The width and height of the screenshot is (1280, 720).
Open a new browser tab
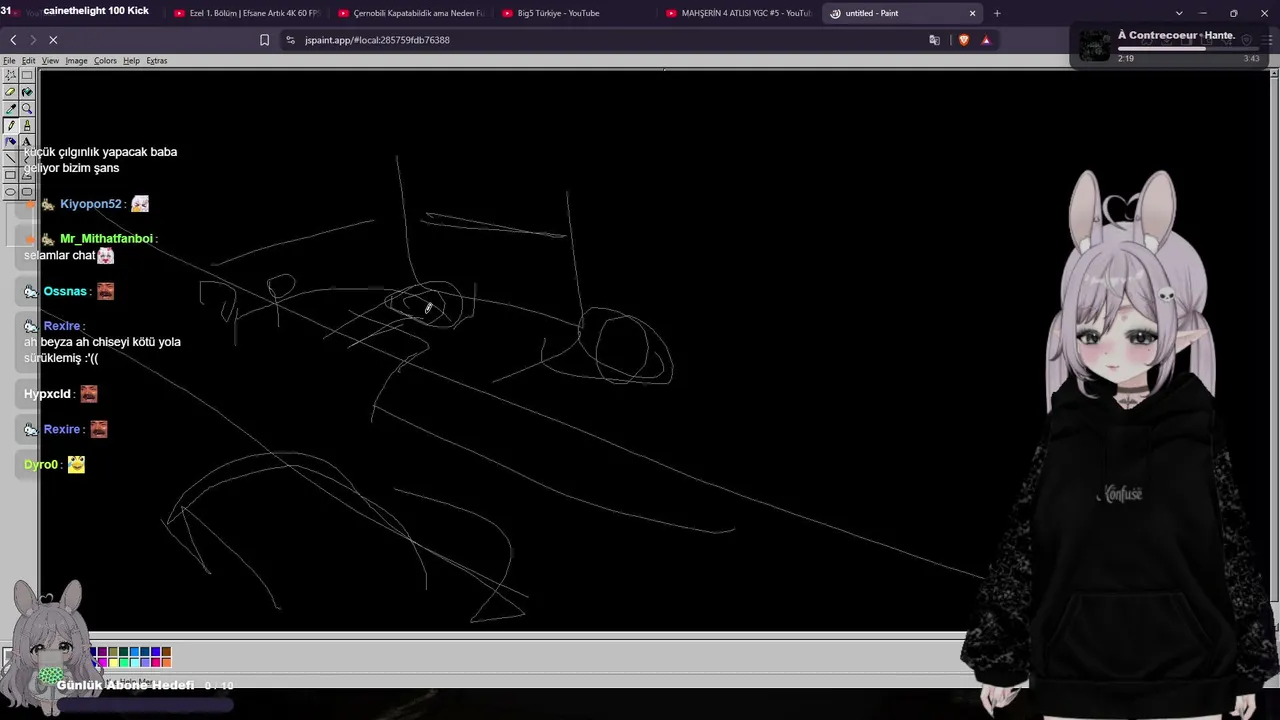(x=997, y=13)
